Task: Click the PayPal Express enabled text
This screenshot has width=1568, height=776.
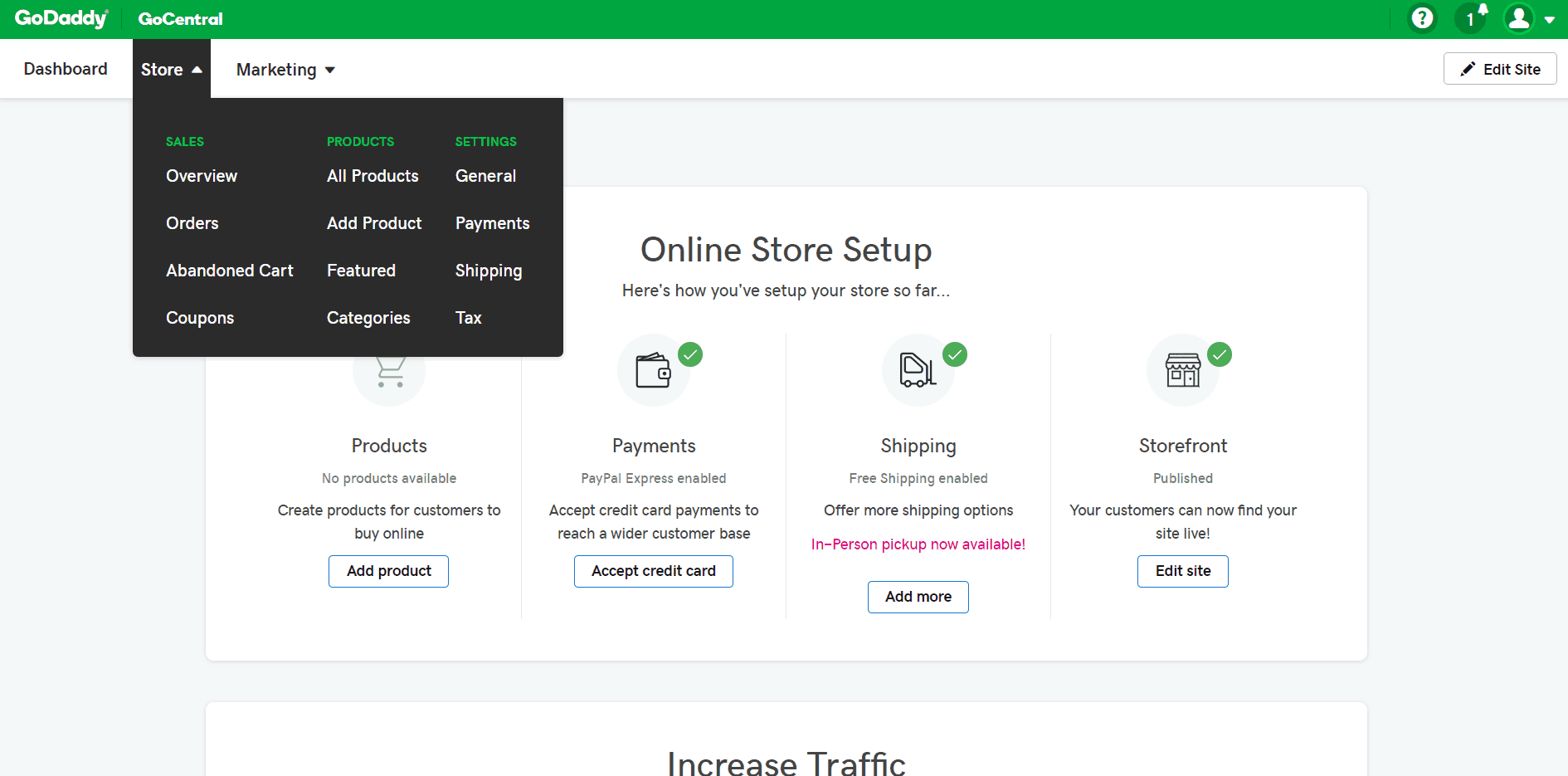Action: pyautogui.click(x=654, y=478)
